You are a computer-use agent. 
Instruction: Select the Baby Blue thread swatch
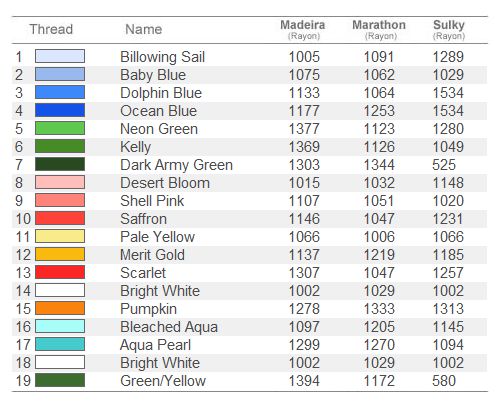[x=60, y=74]
